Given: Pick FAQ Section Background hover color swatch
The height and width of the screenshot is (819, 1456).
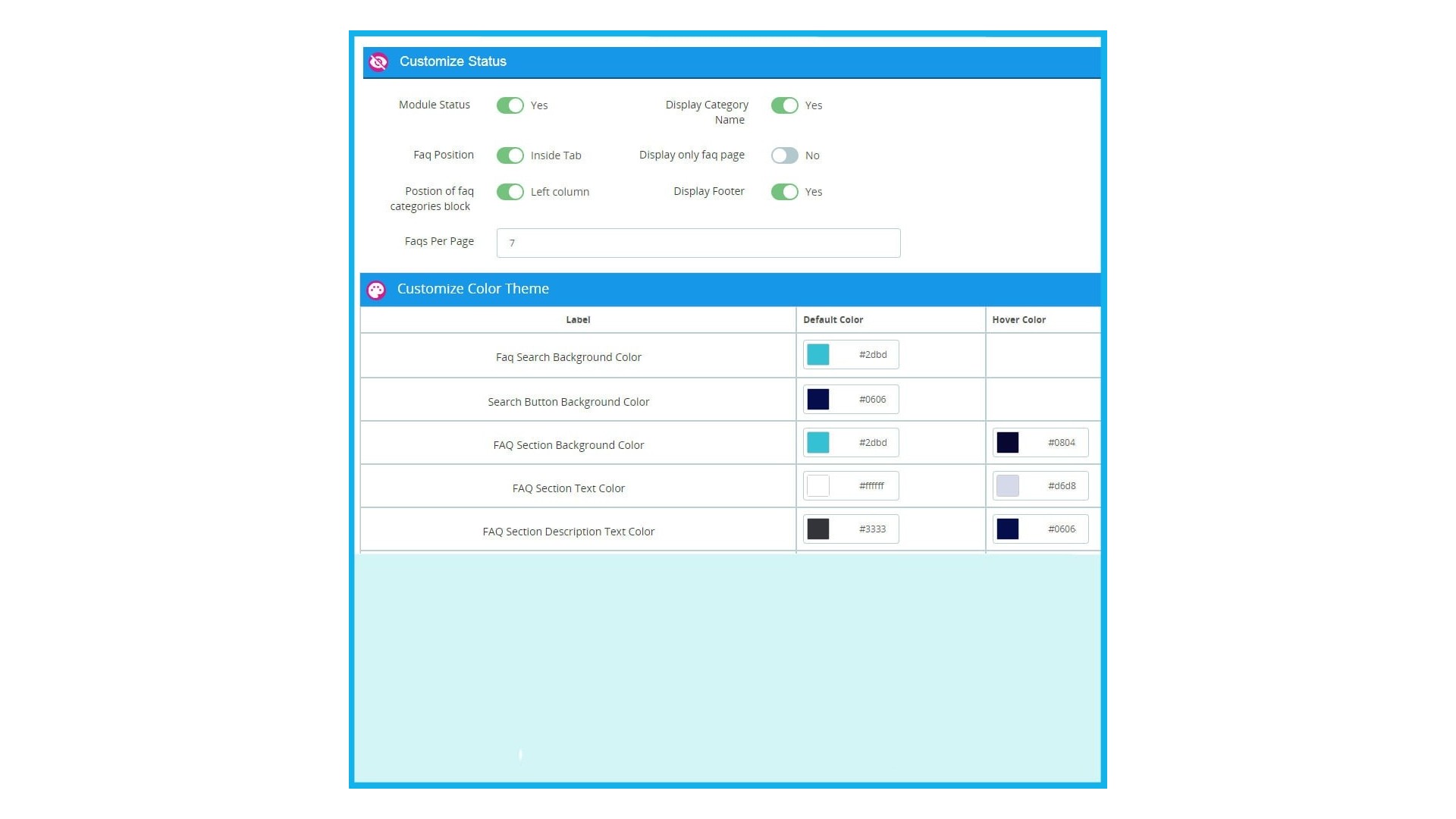Looking at the screenshot, I should (1007, 443).
